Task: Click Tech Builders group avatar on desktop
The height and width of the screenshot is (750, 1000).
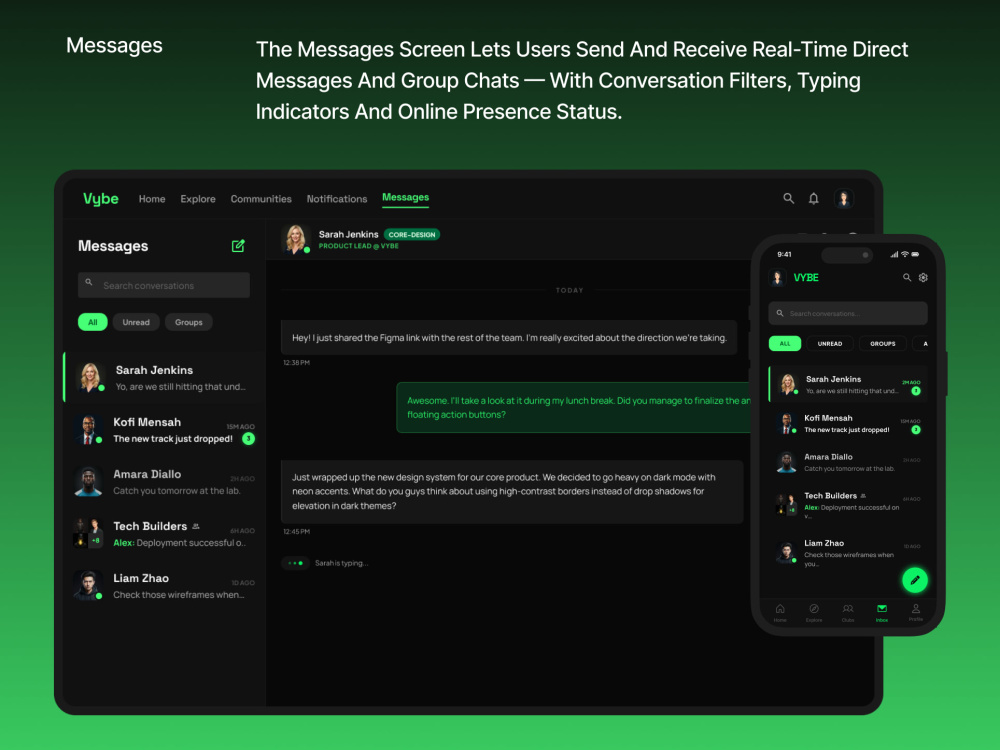Action: [88, 533]
